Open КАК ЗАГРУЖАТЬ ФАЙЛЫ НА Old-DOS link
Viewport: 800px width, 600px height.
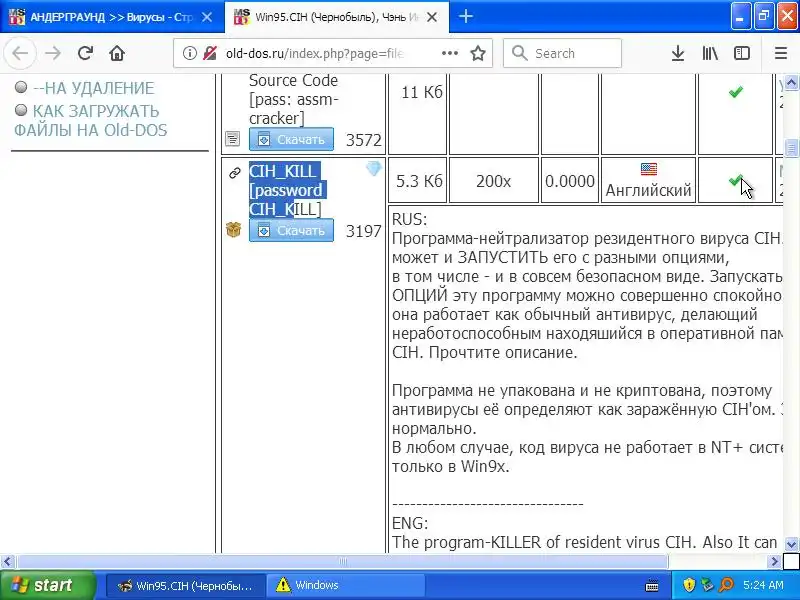[x=90, y=121]
